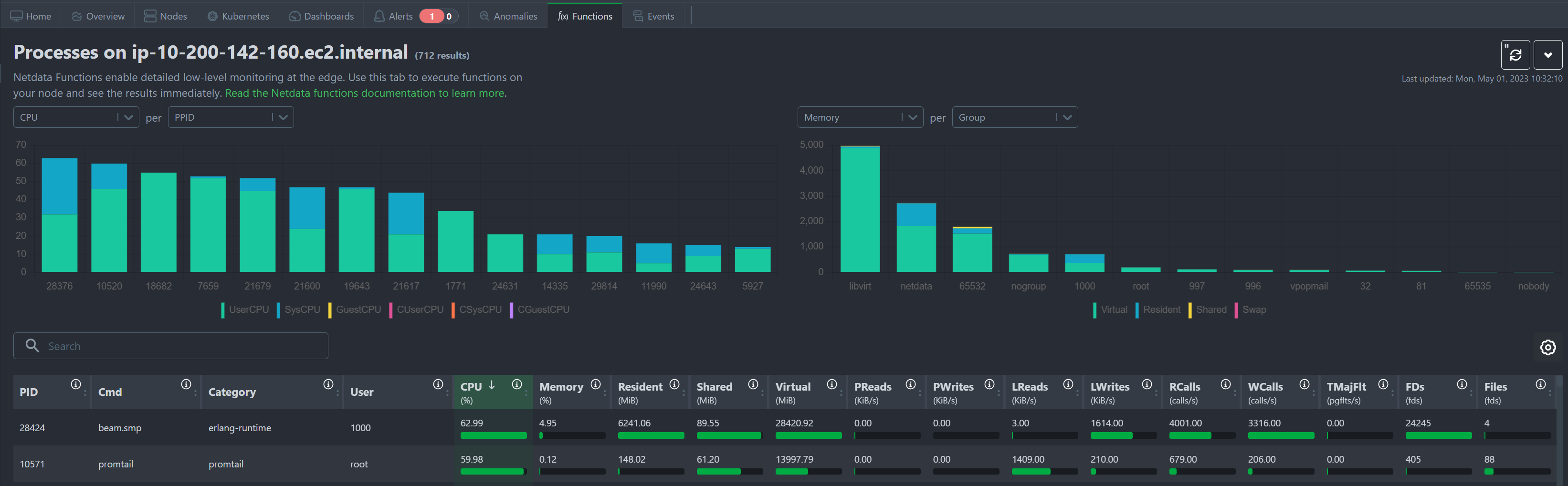
Task: Open the Kubernetes tab
Action: (239, 16)
